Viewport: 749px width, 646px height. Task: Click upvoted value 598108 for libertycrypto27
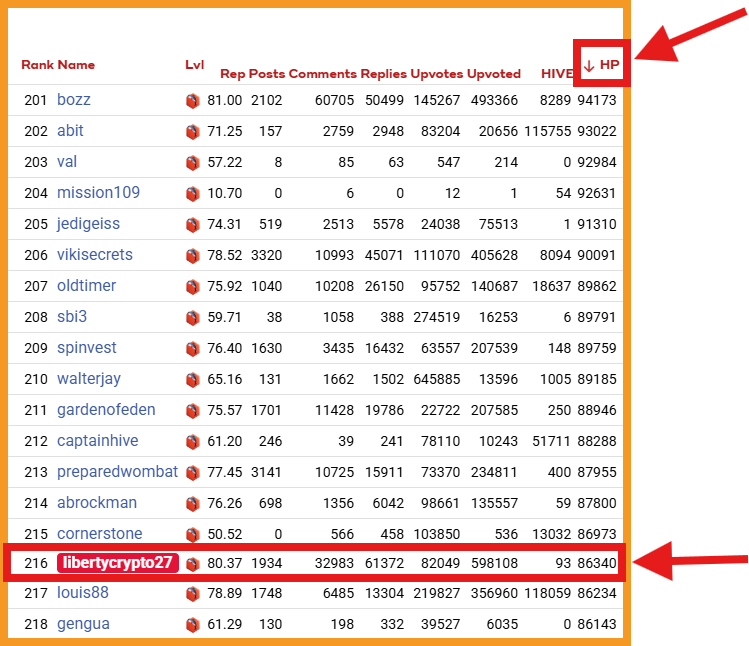494,564
